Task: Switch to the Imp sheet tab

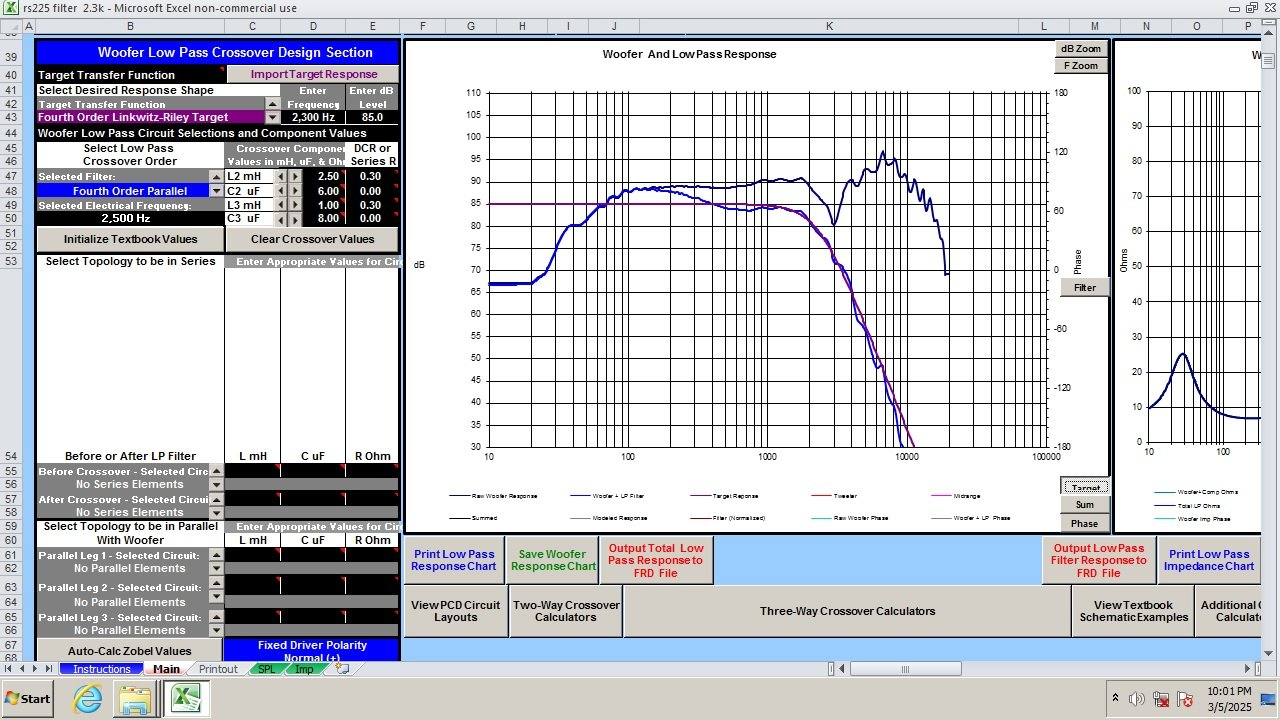Action: pyautogui.click(x=304, y=669)
